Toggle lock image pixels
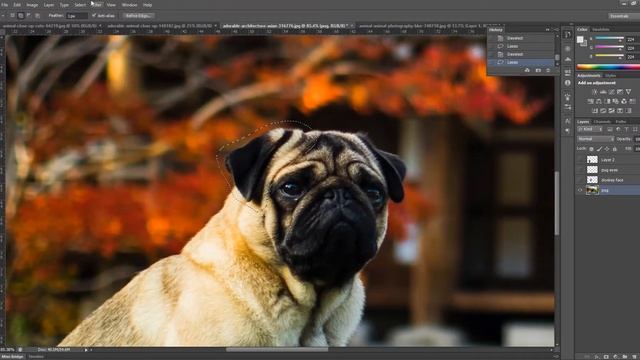 click(x=599, y=149)
